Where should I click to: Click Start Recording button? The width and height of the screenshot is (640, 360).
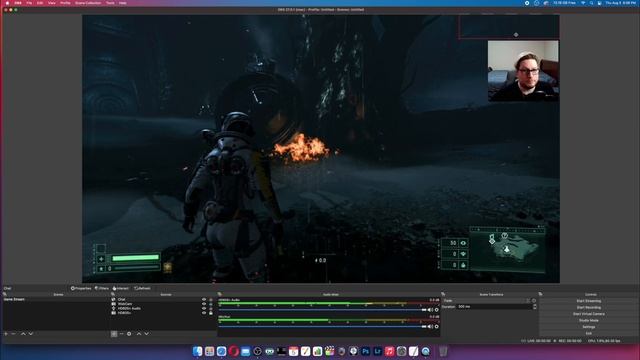coord(589,307)
